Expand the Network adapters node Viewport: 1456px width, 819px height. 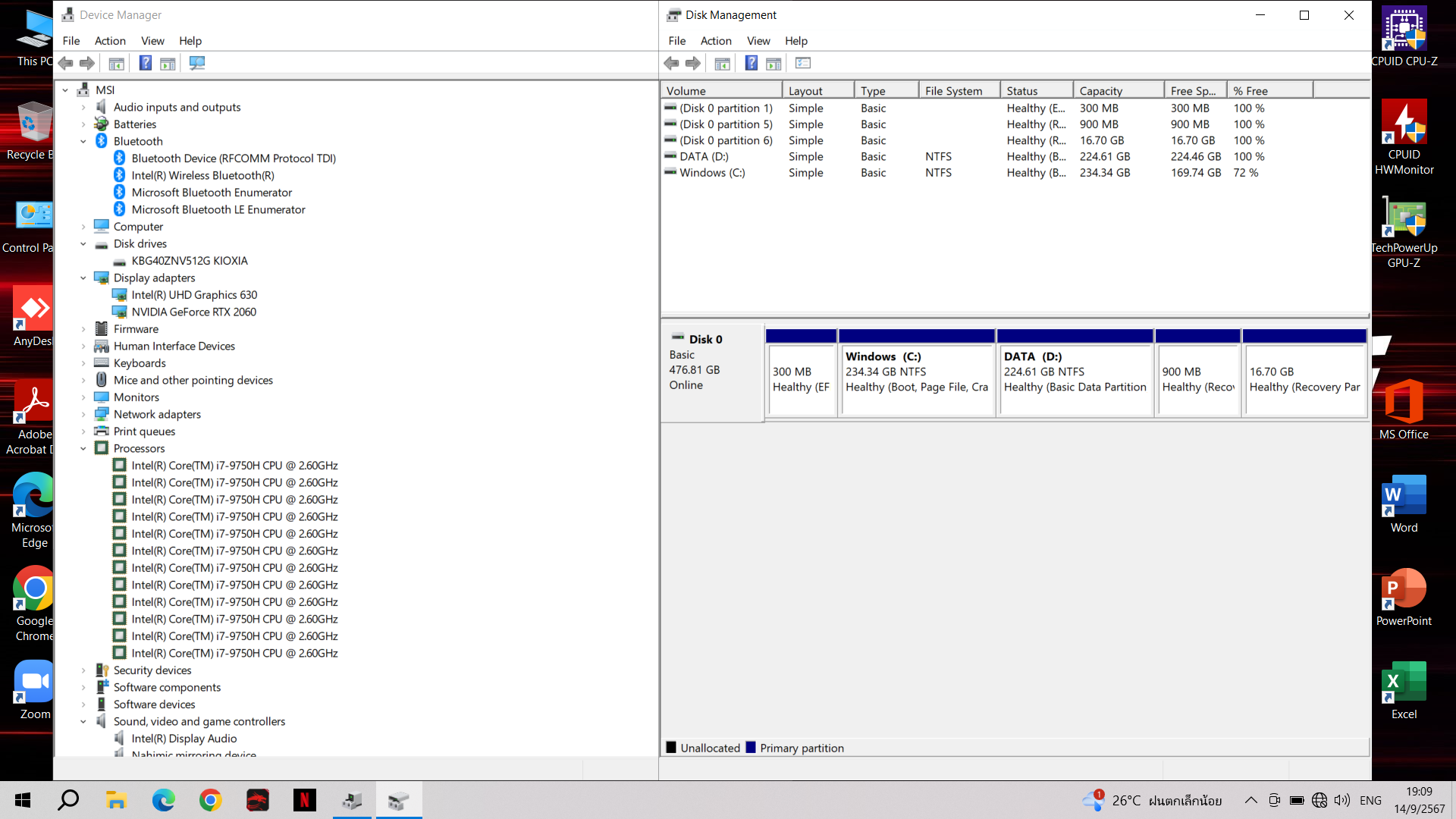(x=83, y=415)
